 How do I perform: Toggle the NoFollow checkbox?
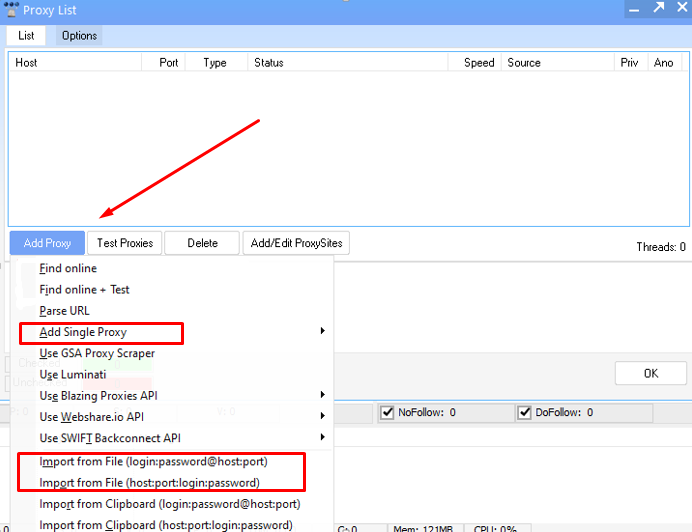388,412
